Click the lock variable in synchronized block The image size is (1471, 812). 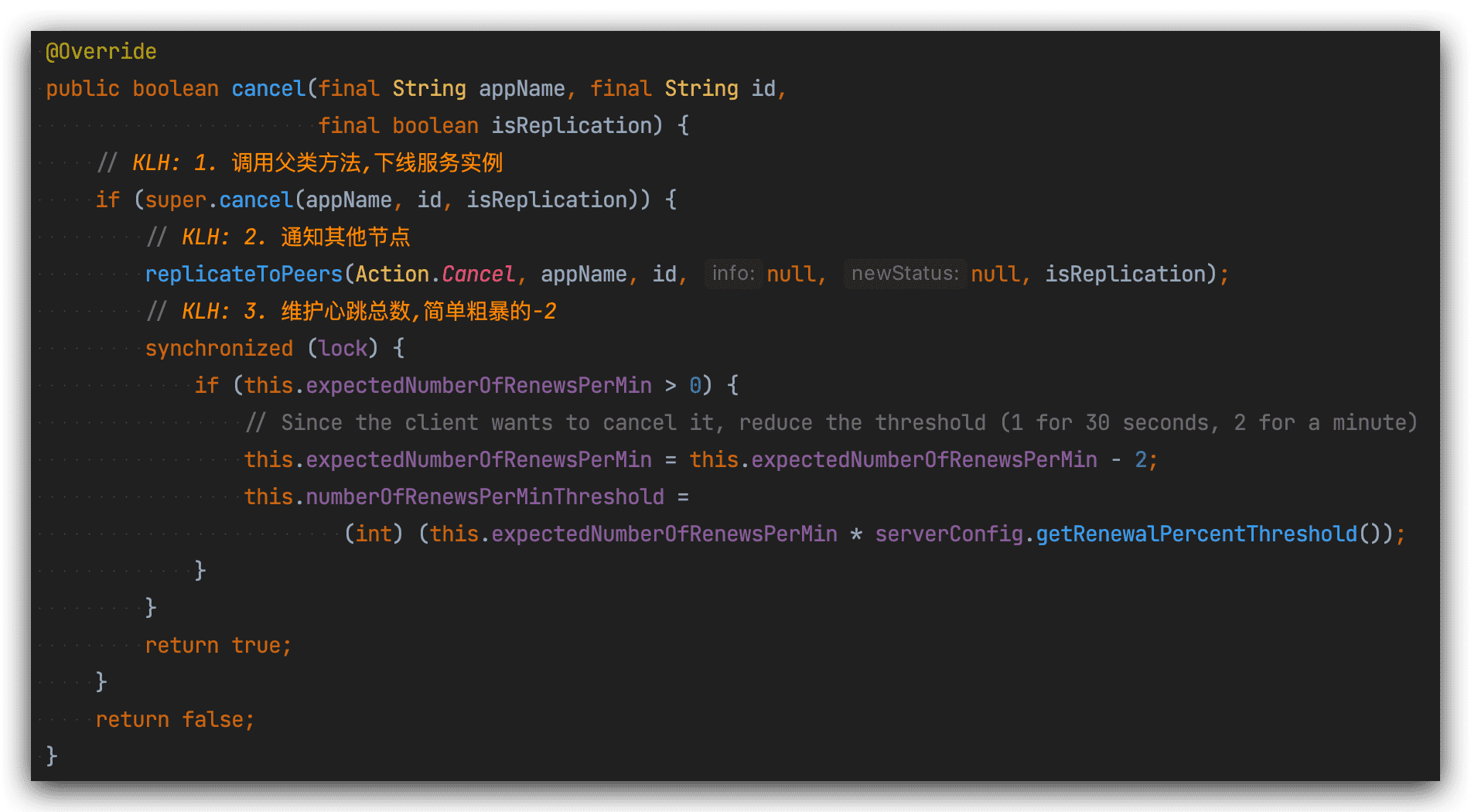[343, 349]
